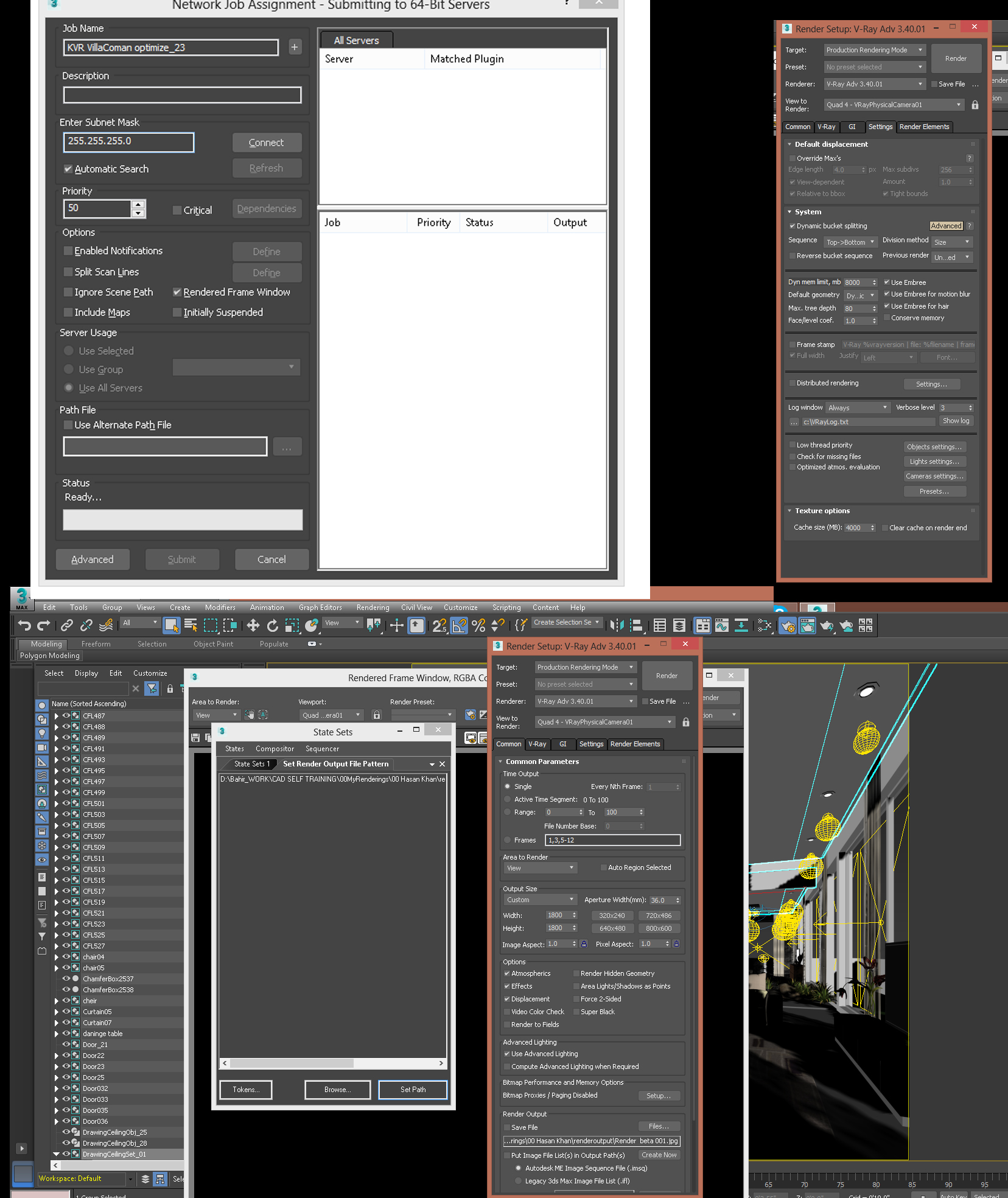Click the lock icon in Scene Explorer's toolbar
The width and height of the screenshot is (1008, 1198).
[x=170, y=688]
